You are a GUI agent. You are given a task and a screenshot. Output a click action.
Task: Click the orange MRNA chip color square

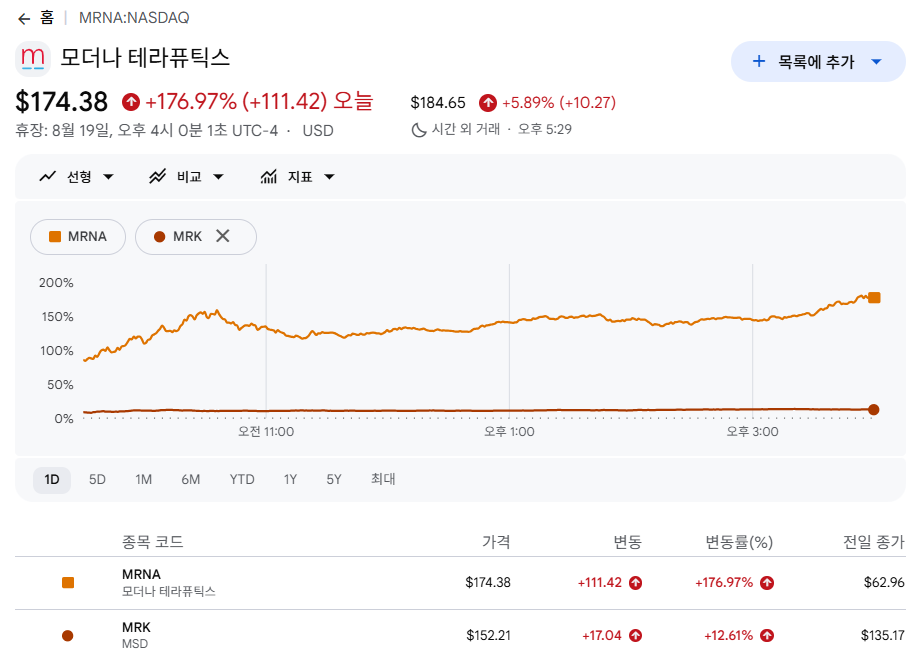coord(55,237)
